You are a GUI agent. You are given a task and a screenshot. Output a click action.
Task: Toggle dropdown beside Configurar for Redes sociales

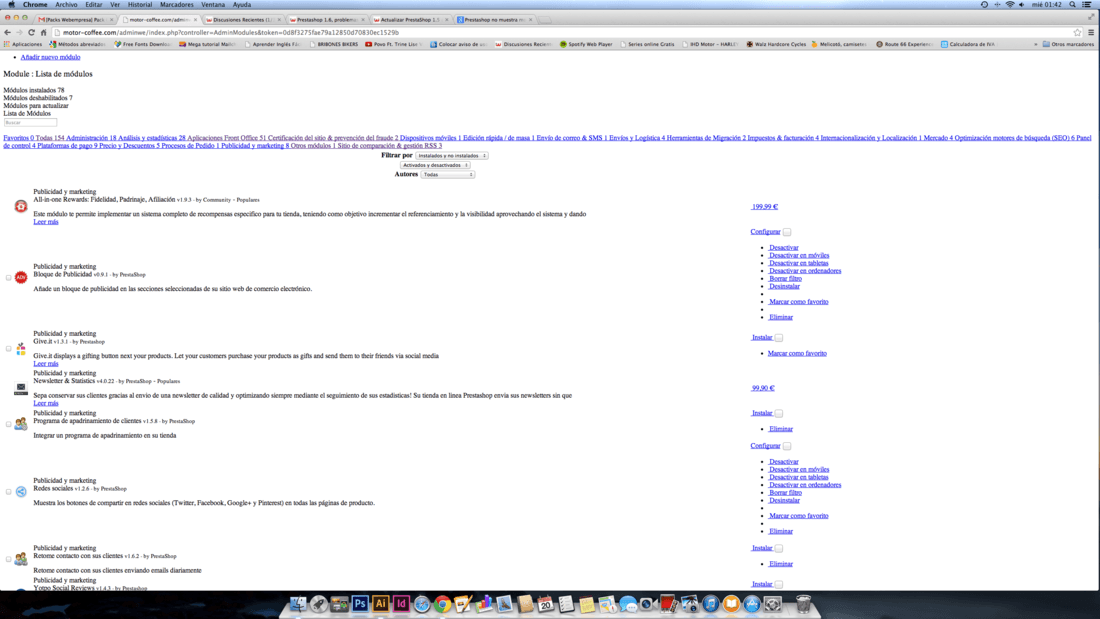tap(787, 446)
